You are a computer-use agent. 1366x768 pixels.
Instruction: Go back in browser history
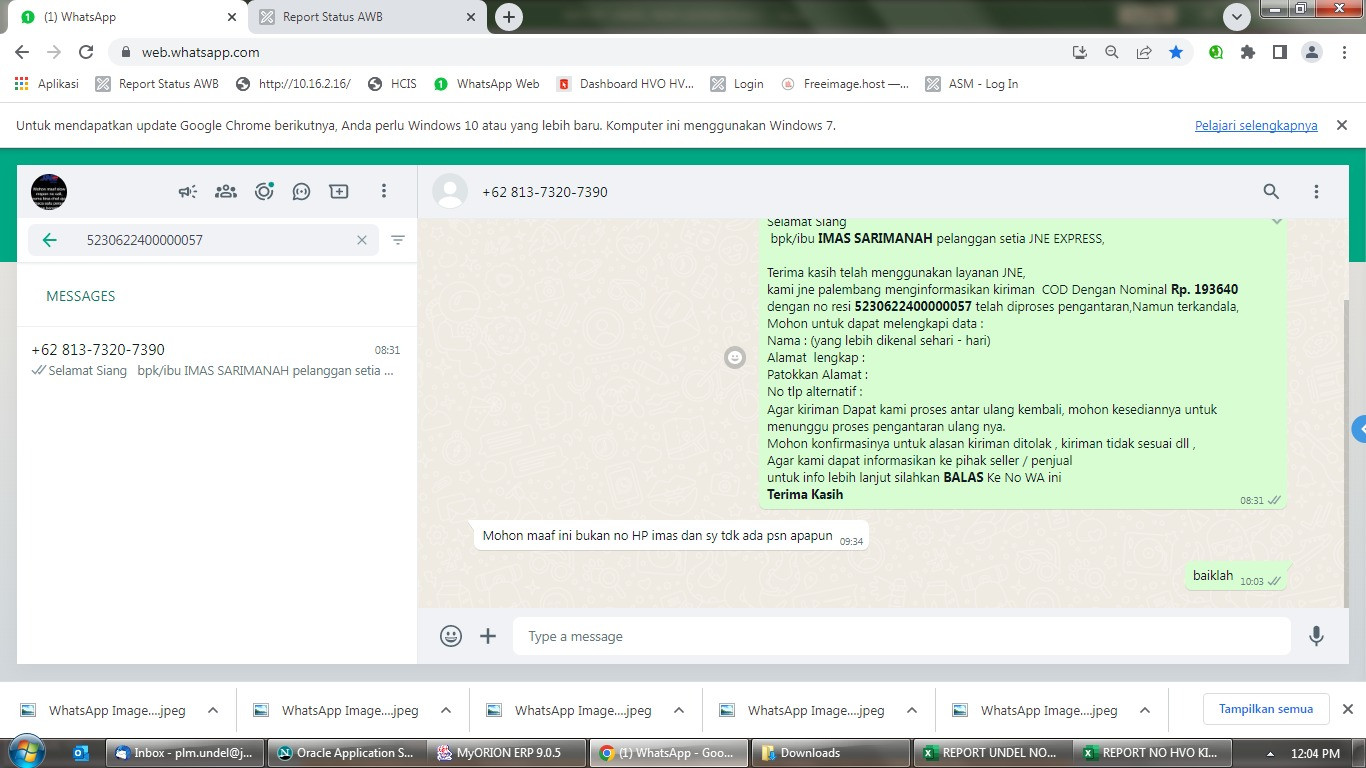point(22,52)
